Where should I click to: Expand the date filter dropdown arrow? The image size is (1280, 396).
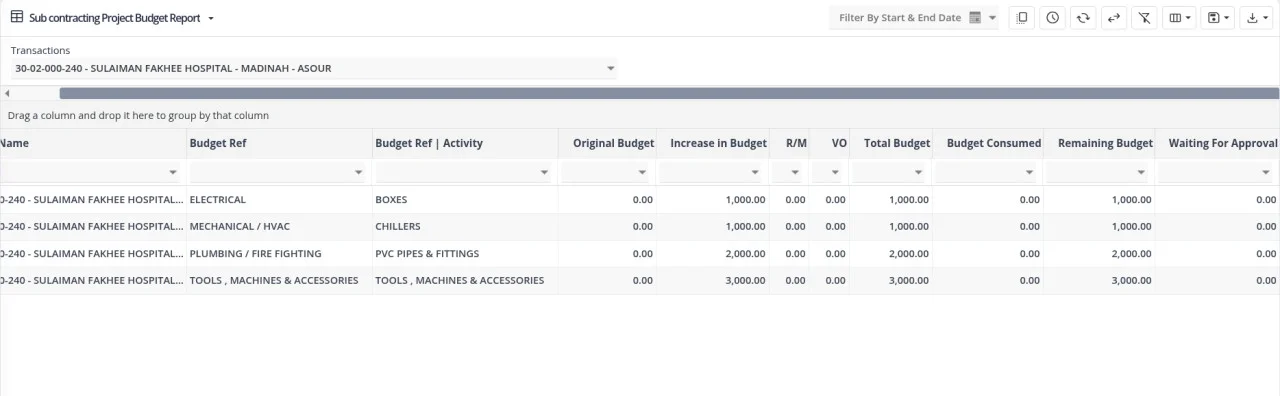point(992,18)
